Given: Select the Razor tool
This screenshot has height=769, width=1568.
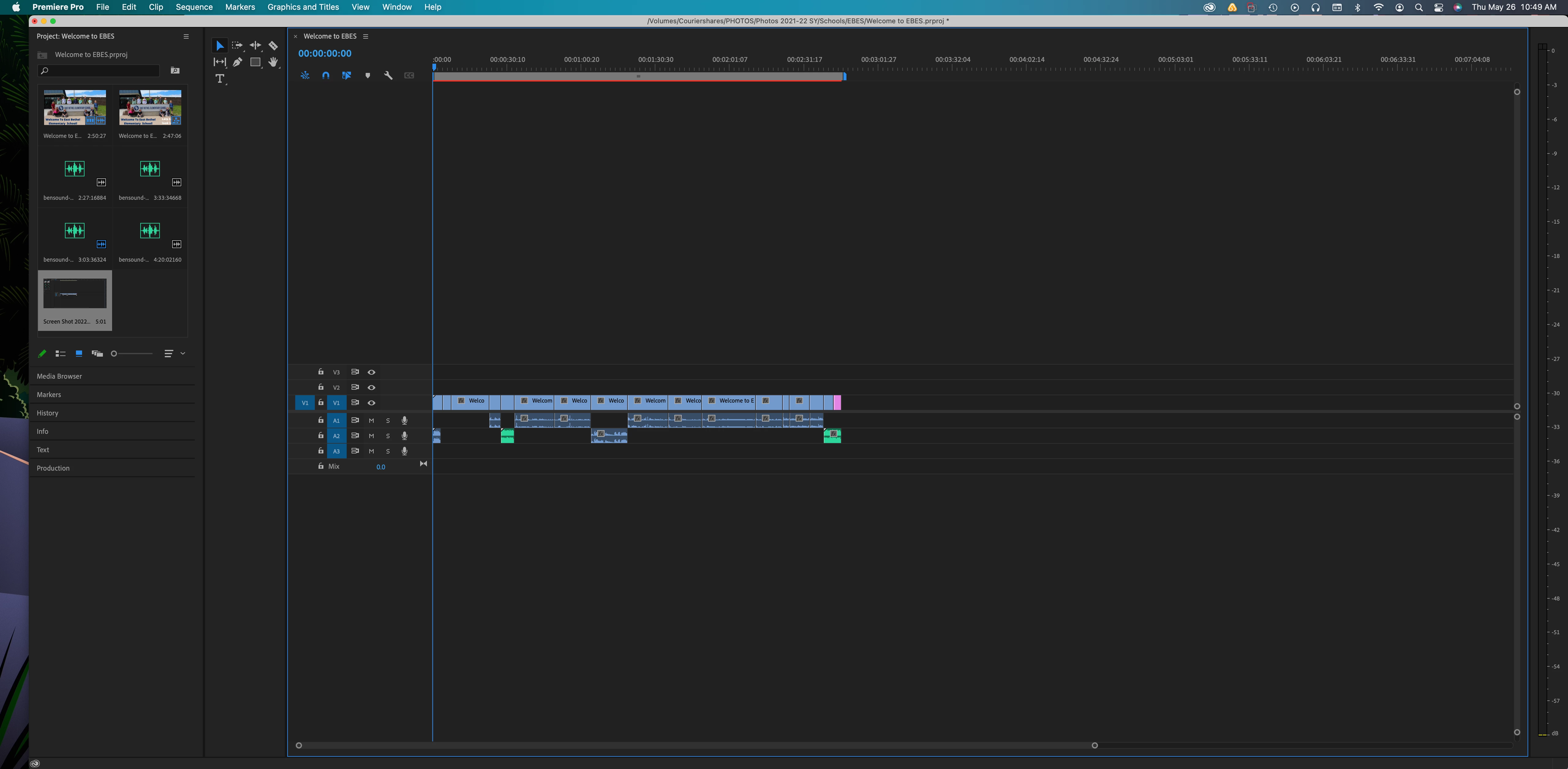Looking at the screenshot, I should pyautogui.click(x=273, y=46).
